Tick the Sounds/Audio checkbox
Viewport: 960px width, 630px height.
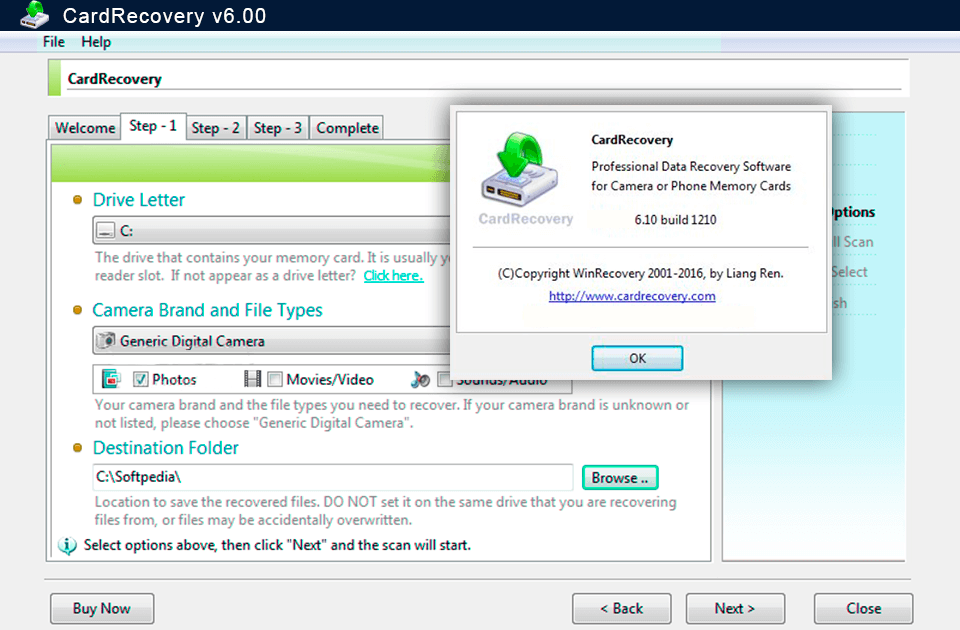click(444, 381)
